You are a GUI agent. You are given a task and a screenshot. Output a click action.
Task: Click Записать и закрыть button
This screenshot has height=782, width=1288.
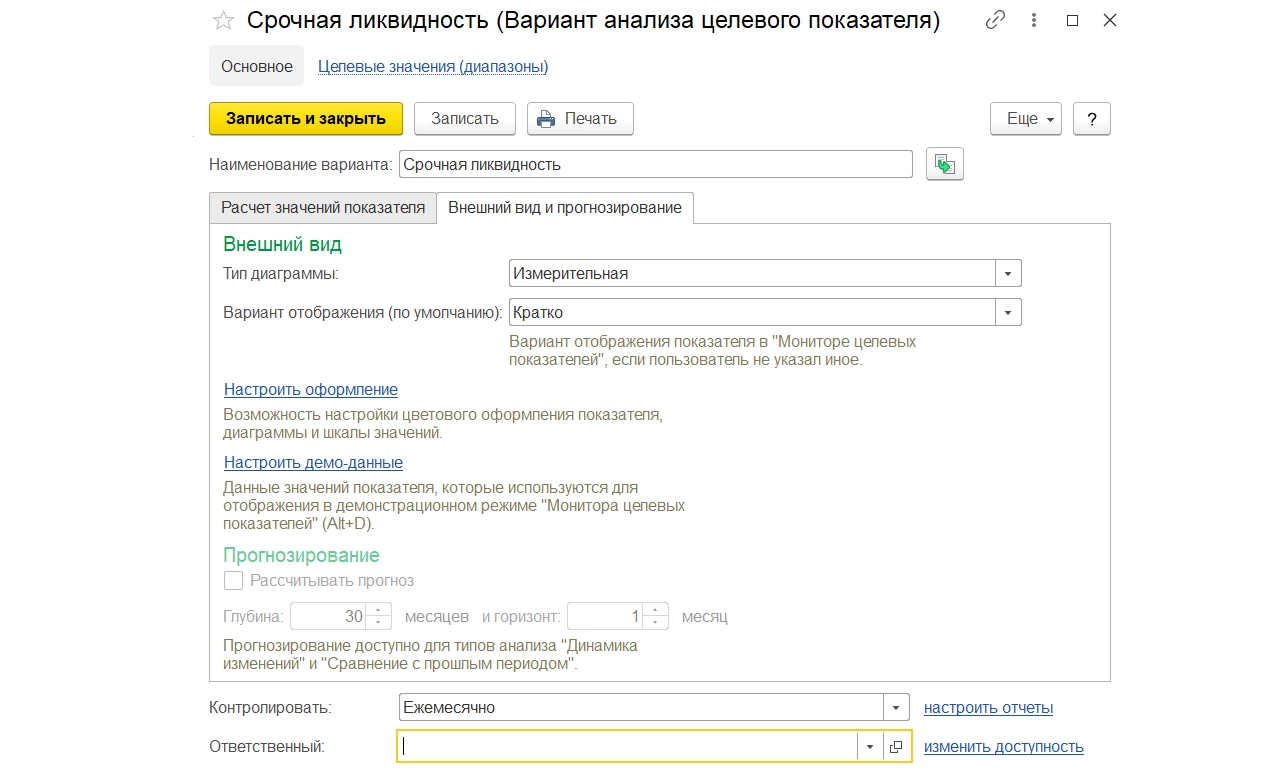tap(306, 118)
